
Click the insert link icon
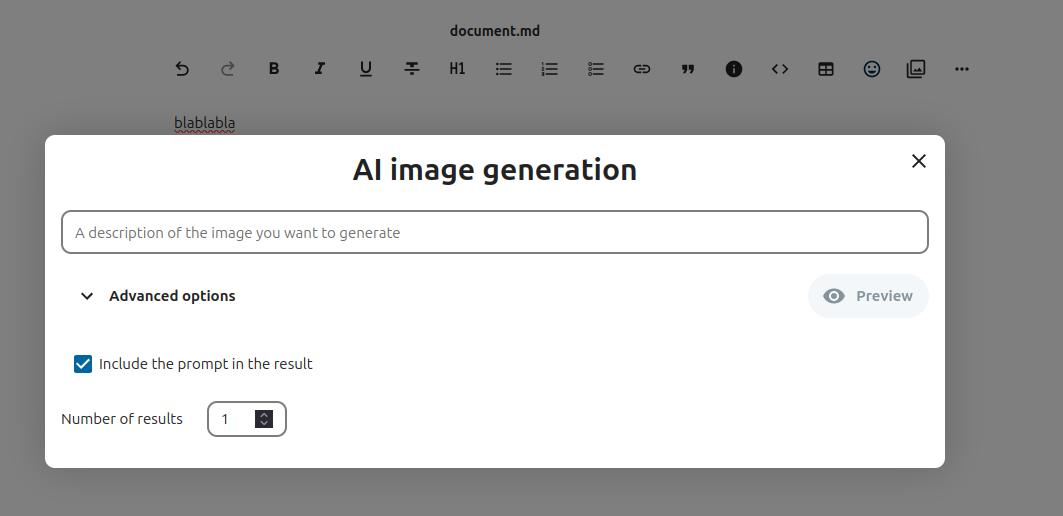642,69
